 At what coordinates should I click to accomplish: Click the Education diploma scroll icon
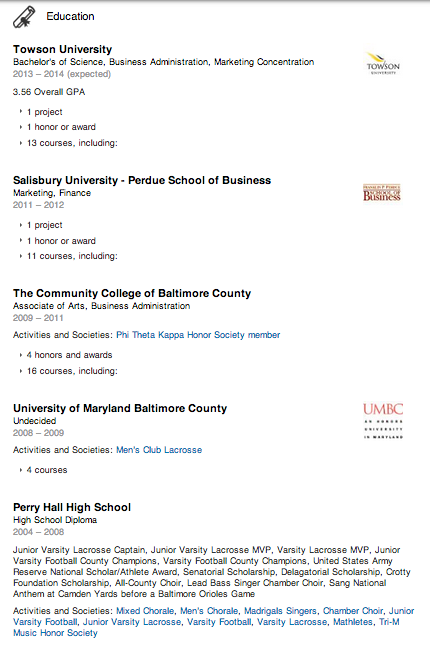tap(24, 17)
